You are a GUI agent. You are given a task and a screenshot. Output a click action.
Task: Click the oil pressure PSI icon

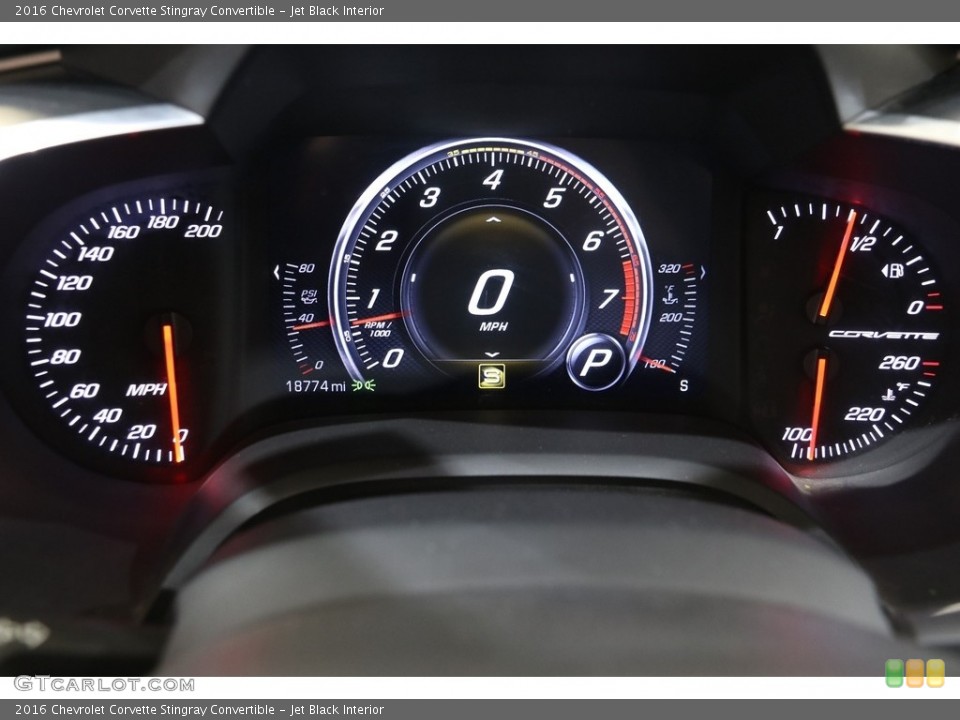pyautogui.click(x=309, y=297)
